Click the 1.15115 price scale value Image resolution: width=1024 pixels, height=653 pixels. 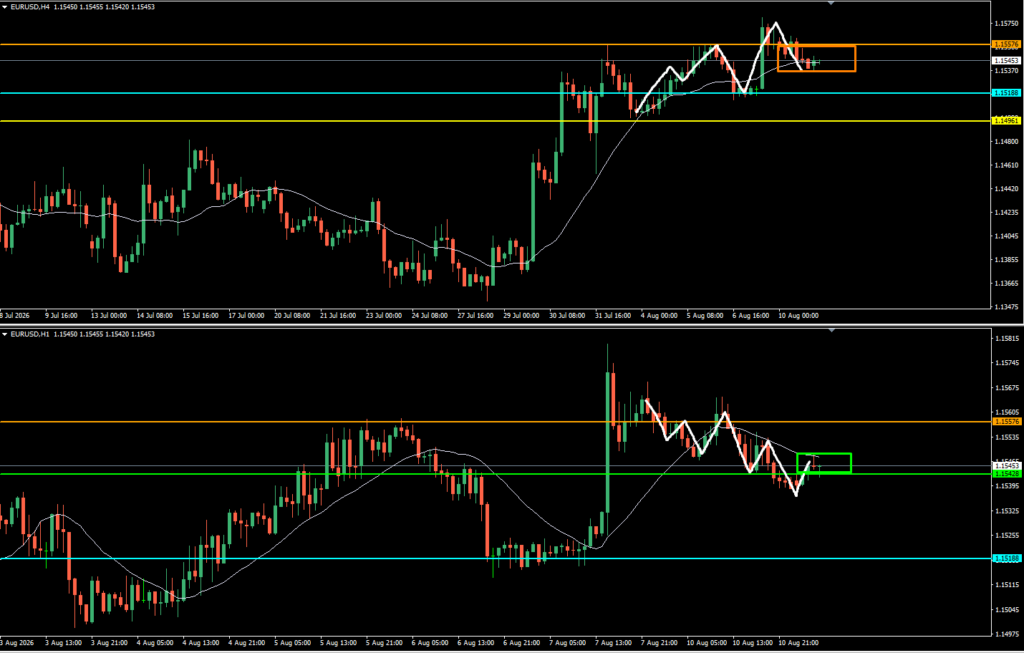[1006, 585]
